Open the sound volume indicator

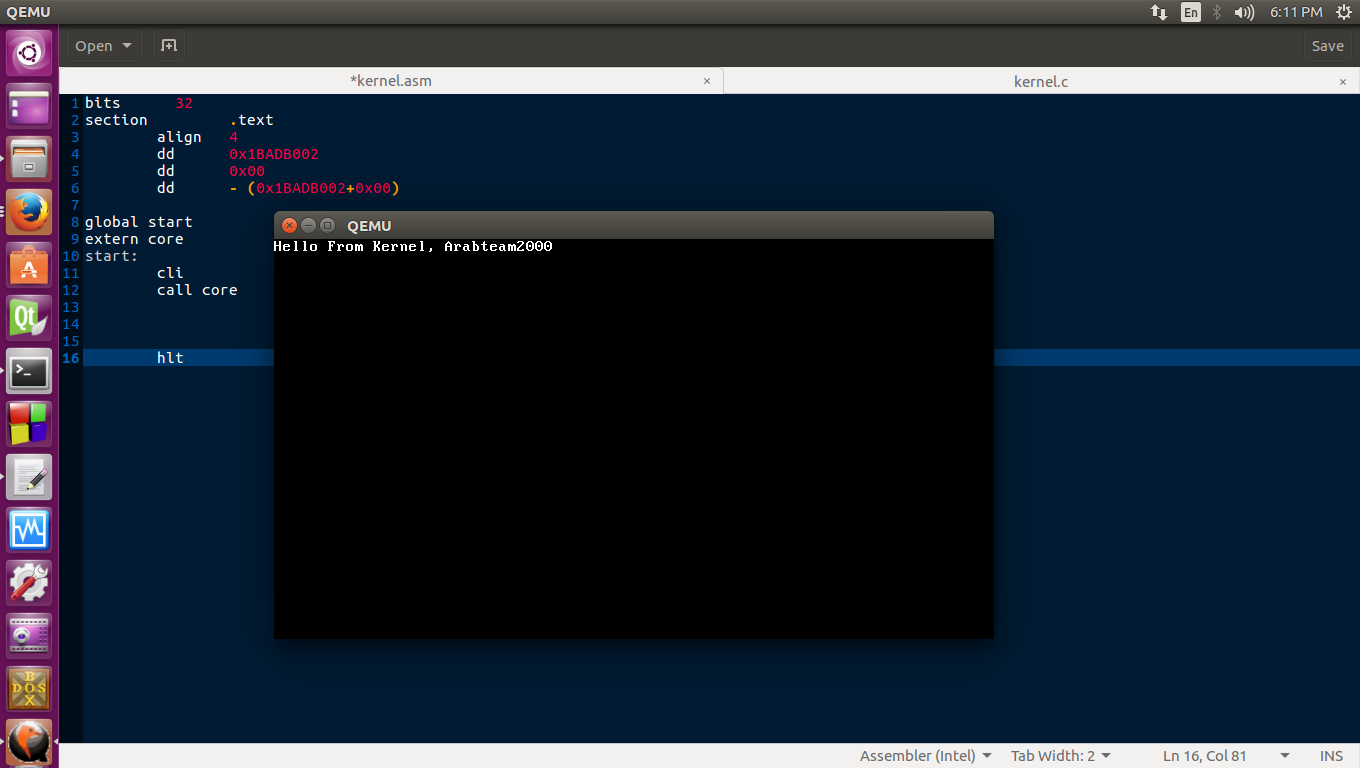(x=1244, y=12)
